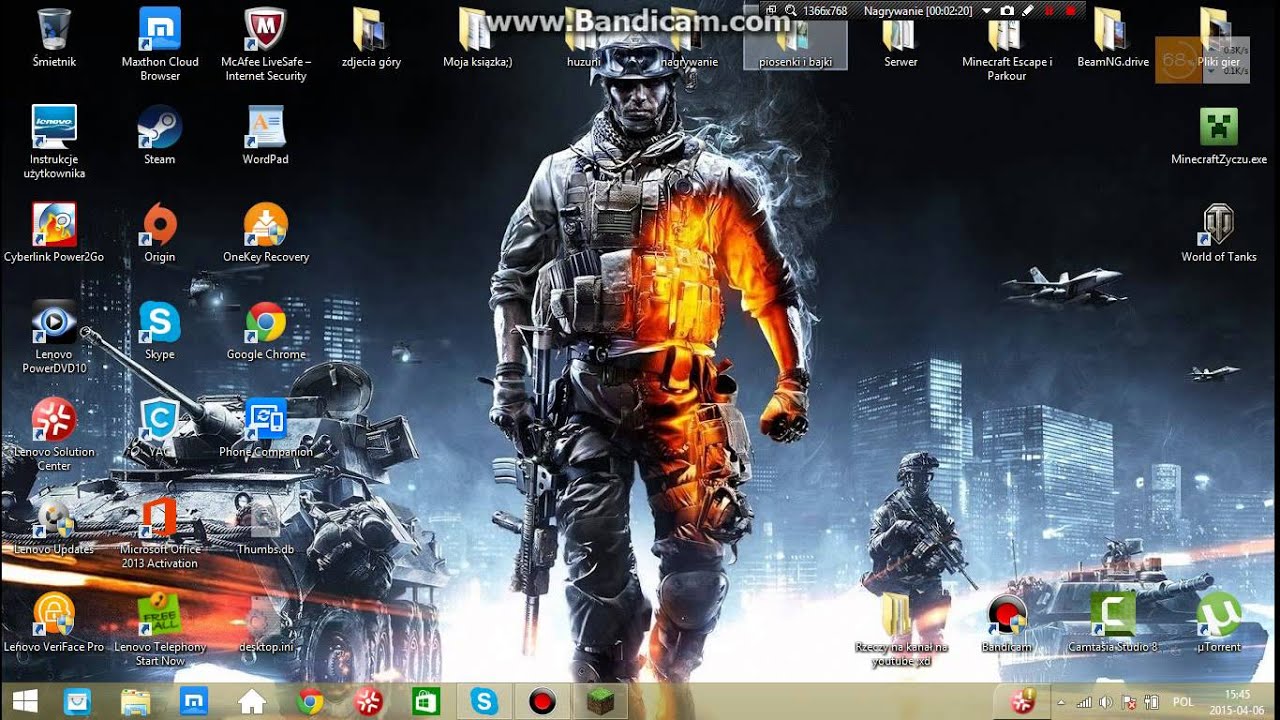1280x720 pixels.
Task: Launch Steam from the desktop
Action: [160, 136]
